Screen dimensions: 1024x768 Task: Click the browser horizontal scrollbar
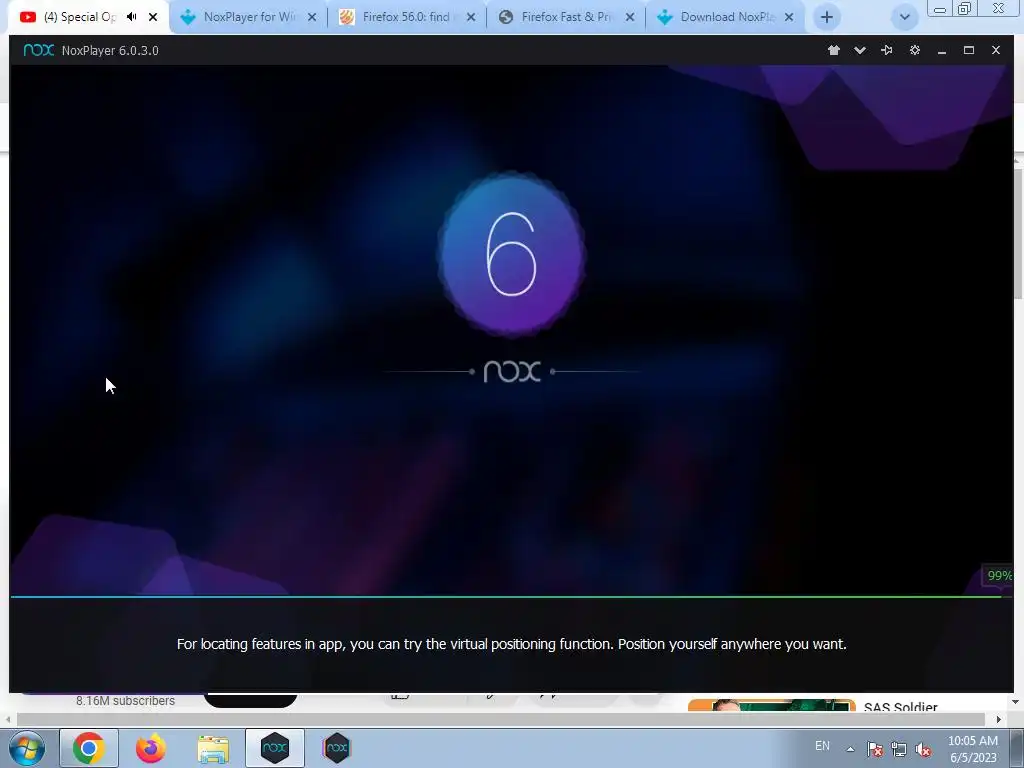[500, 719]
